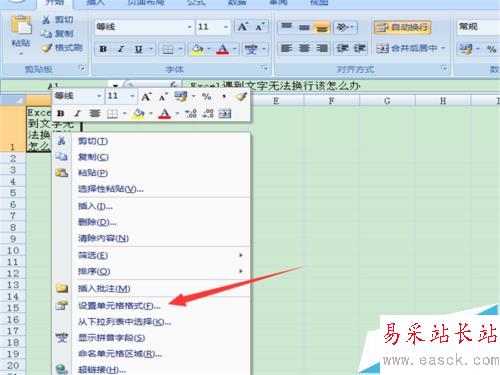Click the ribbon percent style button
Viewport: 500px width, 375px height.
click(491, 49)
